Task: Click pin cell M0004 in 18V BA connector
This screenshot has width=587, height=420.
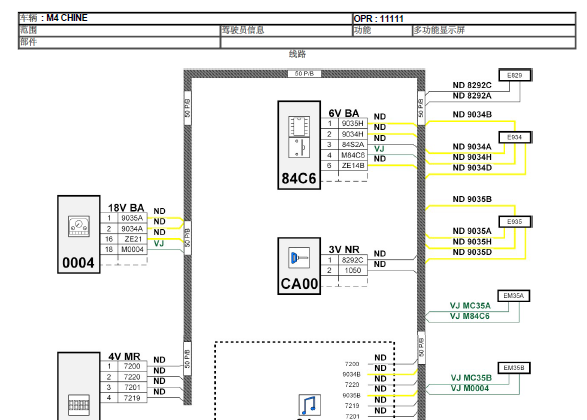Action: (x=133, y=249)
